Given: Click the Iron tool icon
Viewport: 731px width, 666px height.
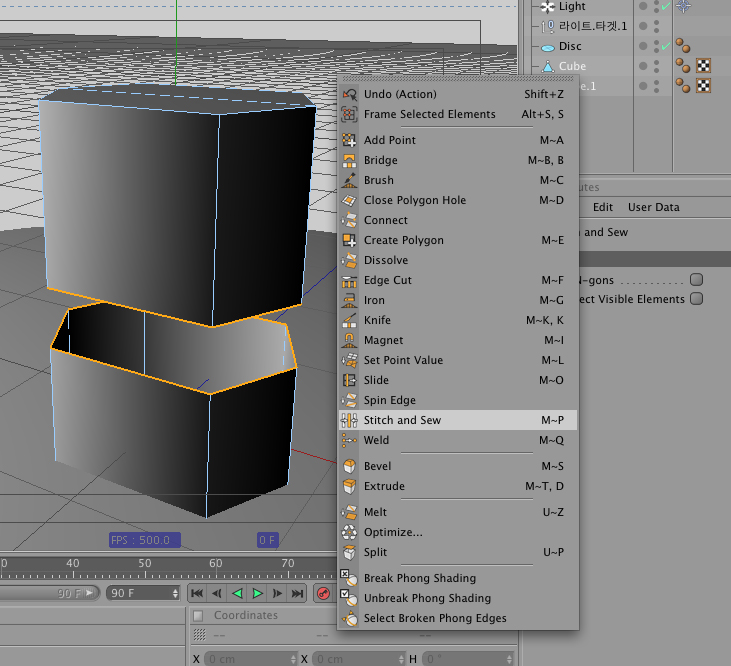Looking at the screenshot, I should tap(349, 300).
